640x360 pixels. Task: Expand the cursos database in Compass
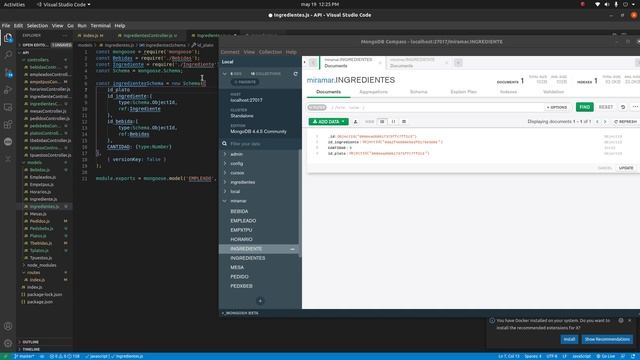[225, 173]
